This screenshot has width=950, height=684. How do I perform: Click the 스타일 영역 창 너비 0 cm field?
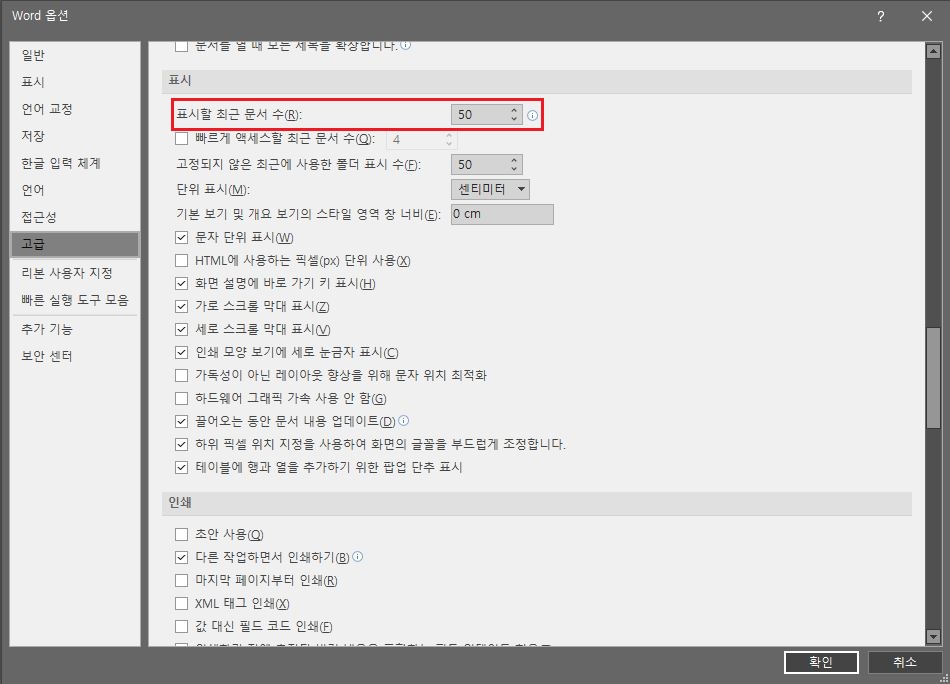pos(502,214)
